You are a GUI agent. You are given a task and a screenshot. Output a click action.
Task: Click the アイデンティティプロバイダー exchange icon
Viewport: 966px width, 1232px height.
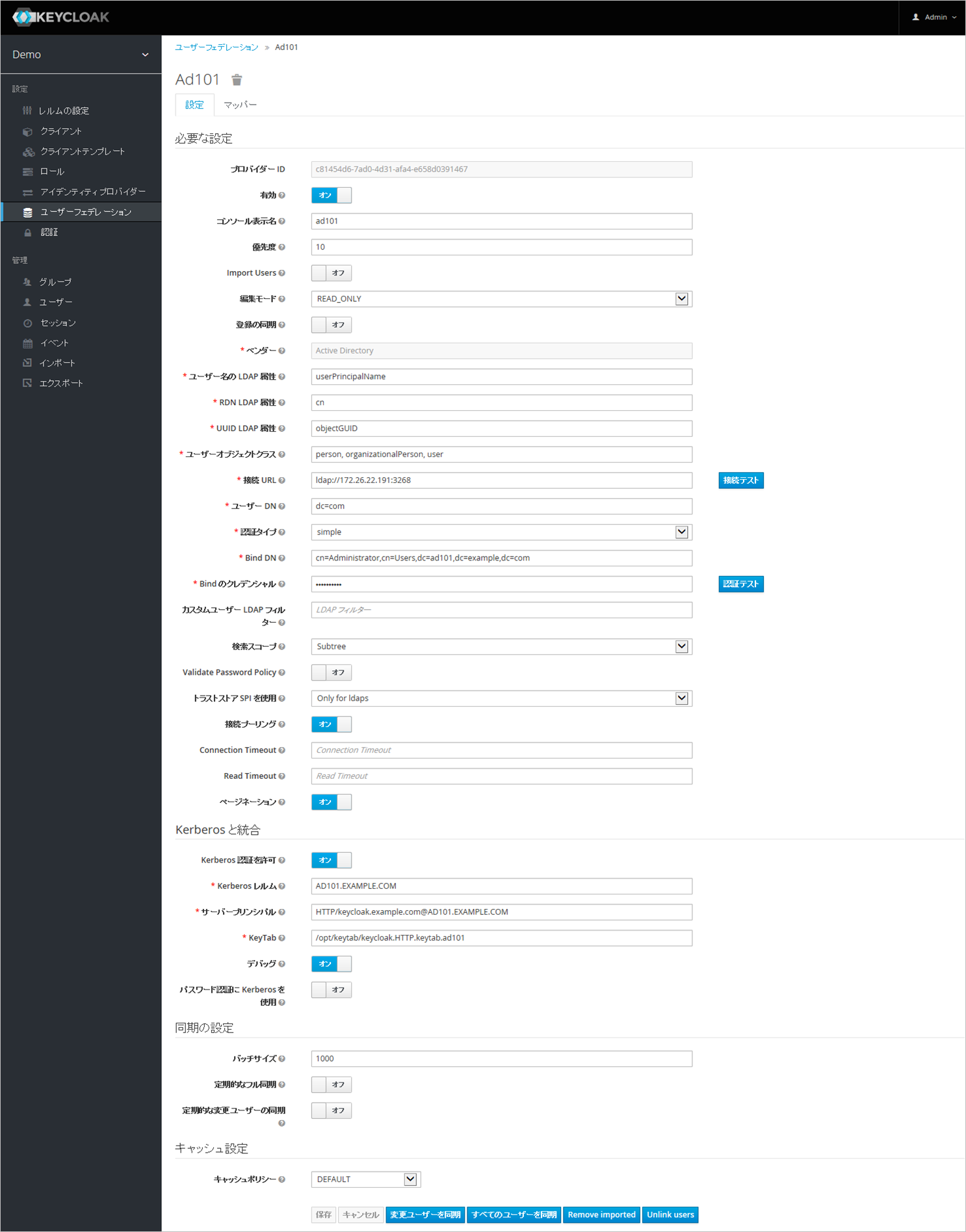point(27,192)
